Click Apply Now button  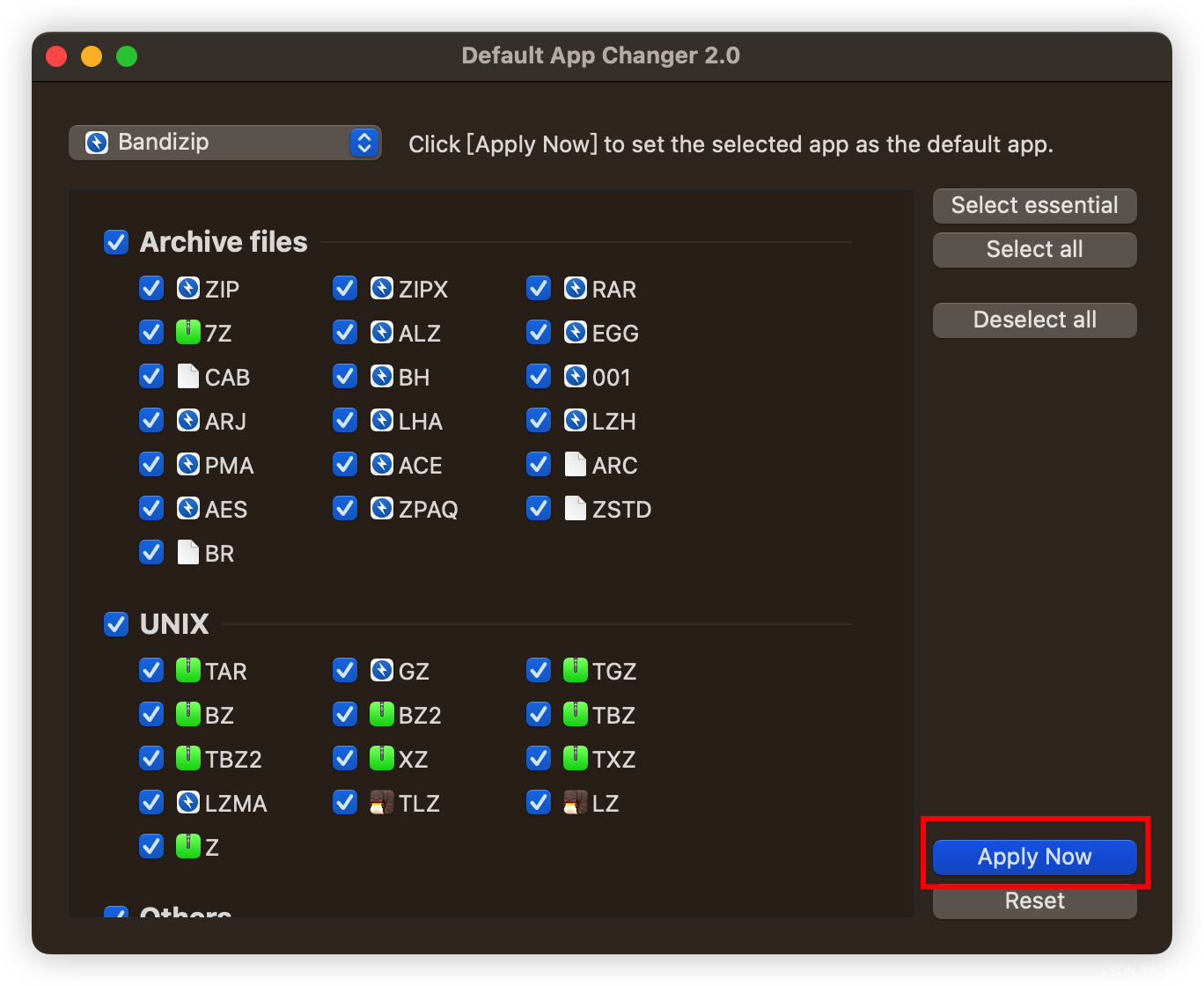[1035, 857]
